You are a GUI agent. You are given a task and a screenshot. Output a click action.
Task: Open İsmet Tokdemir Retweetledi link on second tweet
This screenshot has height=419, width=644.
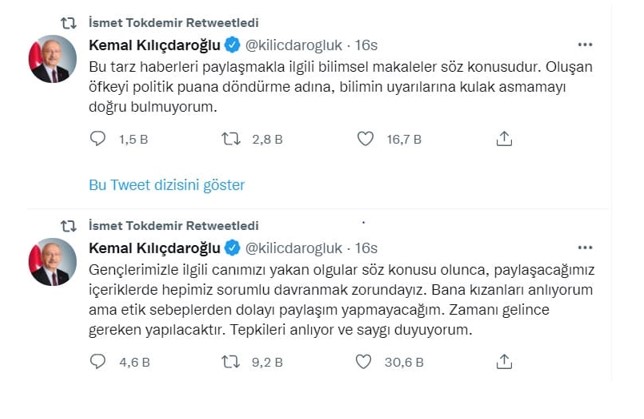(173, 226)
